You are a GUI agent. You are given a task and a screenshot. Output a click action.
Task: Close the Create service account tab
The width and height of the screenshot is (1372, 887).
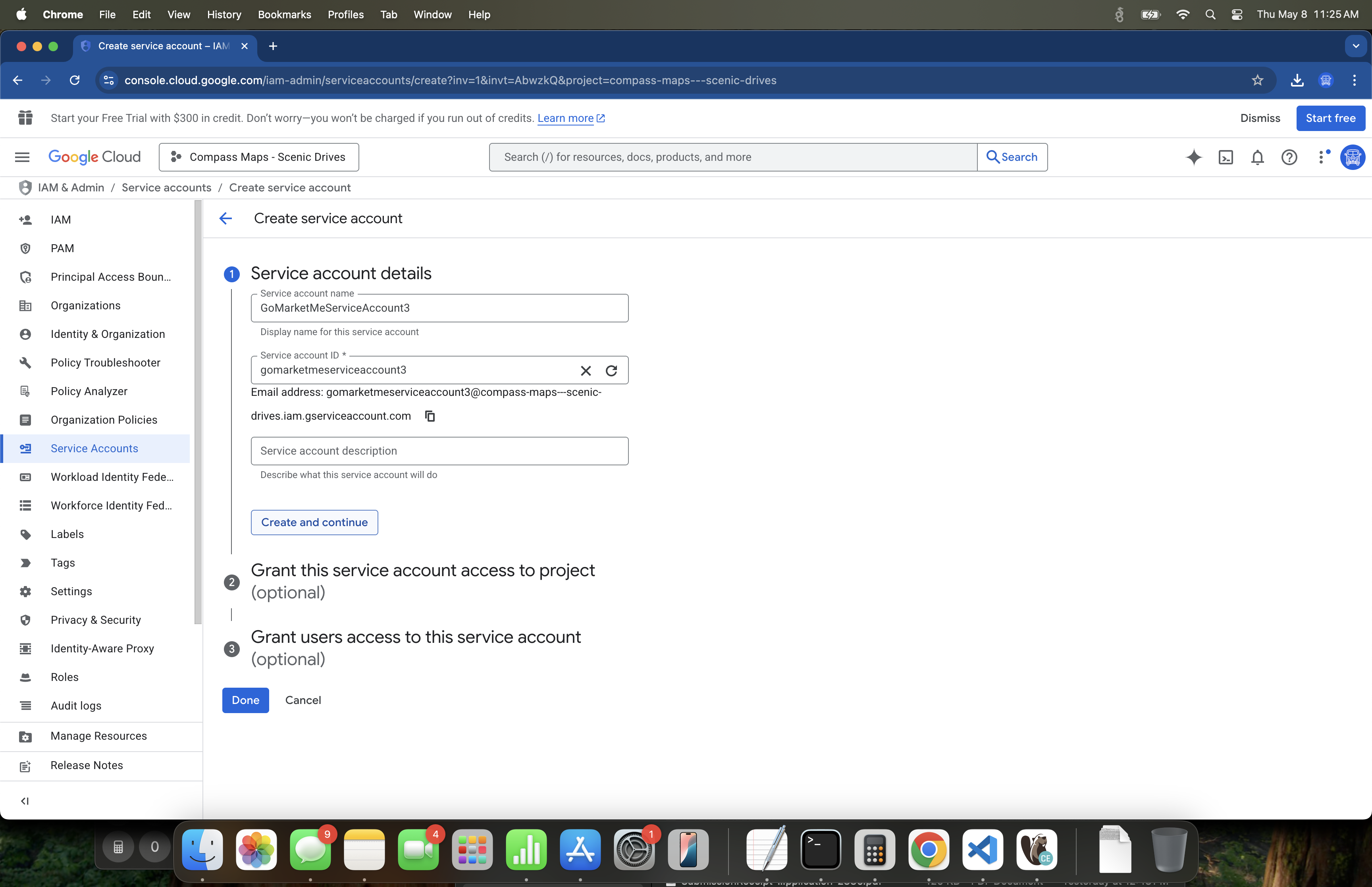tap(245, 46)
